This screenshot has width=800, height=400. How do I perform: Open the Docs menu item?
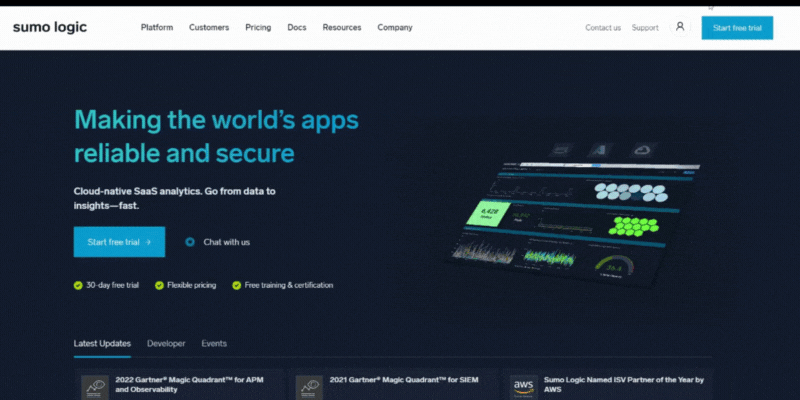[297, 28]
